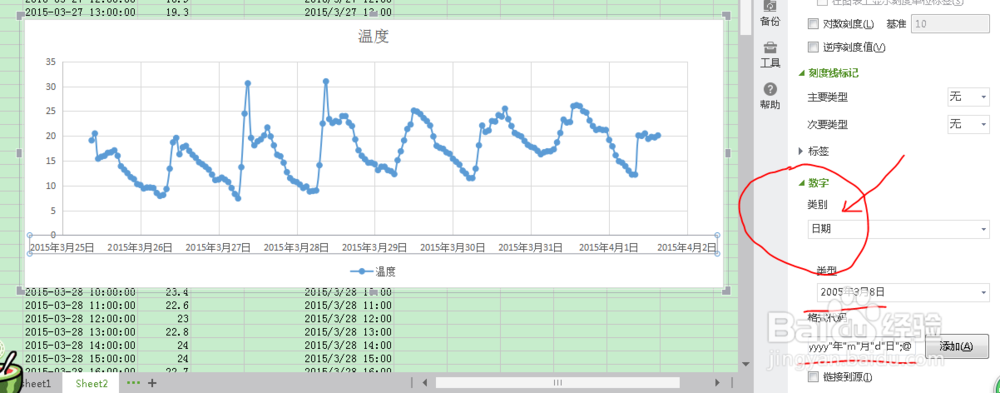Switch to the Sheet2 tab
Image resolution: width=1000 pixels, height=393 pixels.
92,383
